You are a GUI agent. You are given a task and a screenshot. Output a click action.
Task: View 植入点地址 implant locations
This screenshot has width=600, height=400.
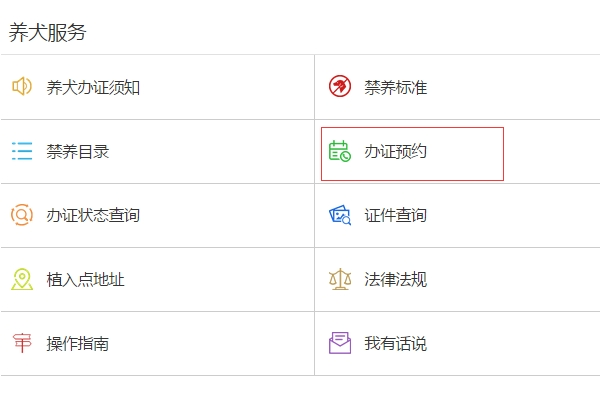[x=85, y=279]
